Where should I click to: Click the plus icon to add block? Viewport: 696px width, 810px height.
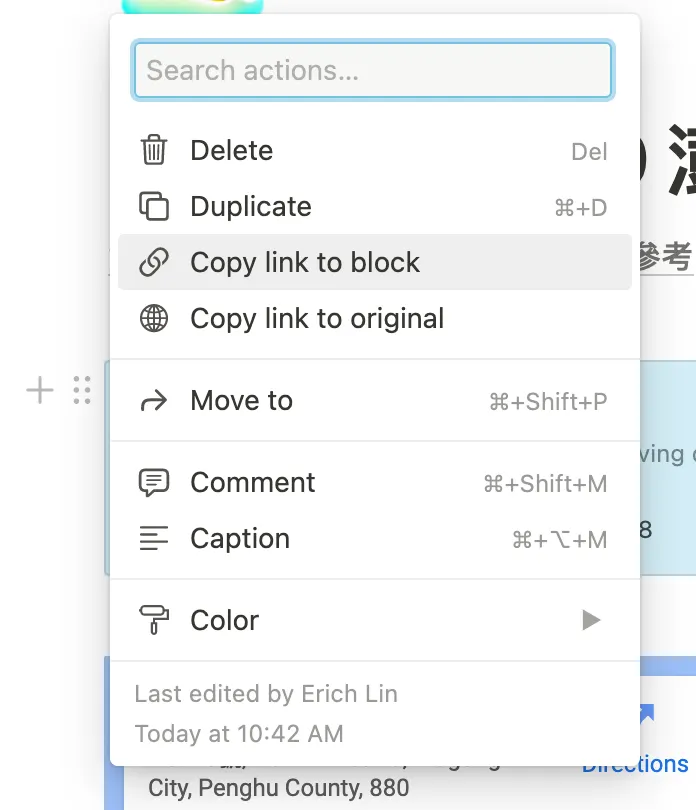pos(39,390)
